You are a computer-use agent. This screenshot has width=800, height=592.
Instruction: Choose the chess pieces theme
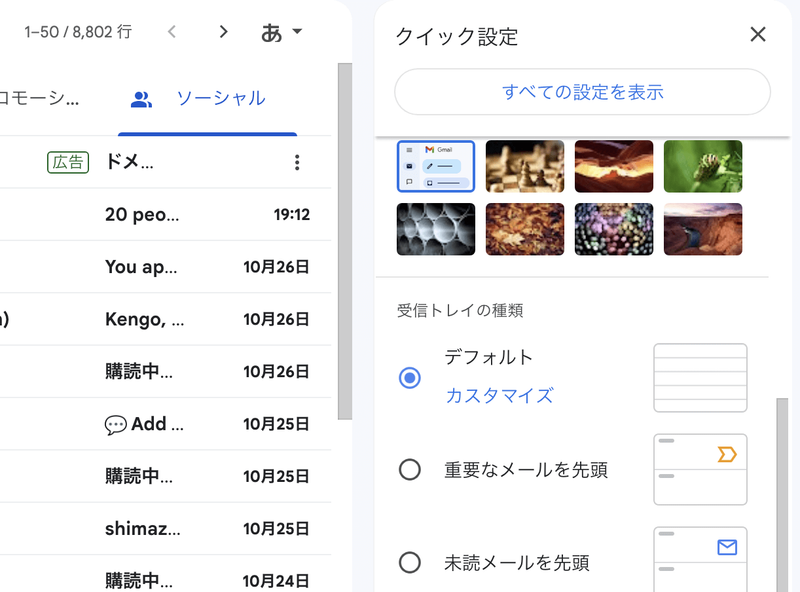pos(524,166)
